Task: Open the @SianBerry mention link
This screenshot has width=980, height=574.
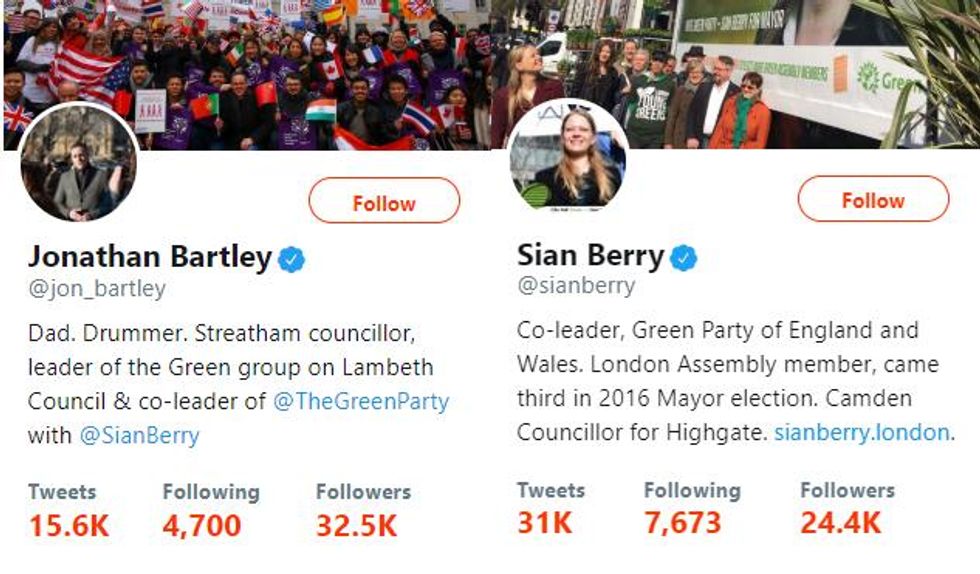Action: (x=139, y=435)
